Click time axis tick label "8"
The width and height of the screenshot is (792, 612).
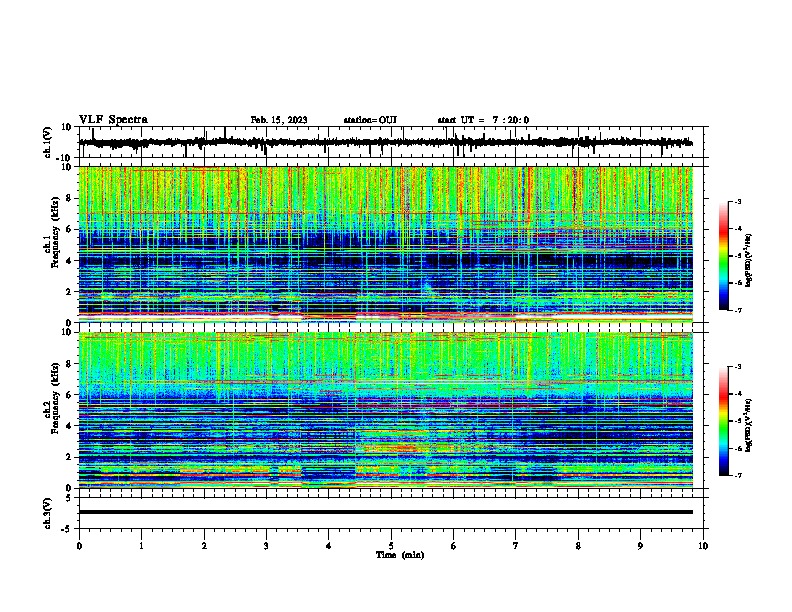(578, 546)
